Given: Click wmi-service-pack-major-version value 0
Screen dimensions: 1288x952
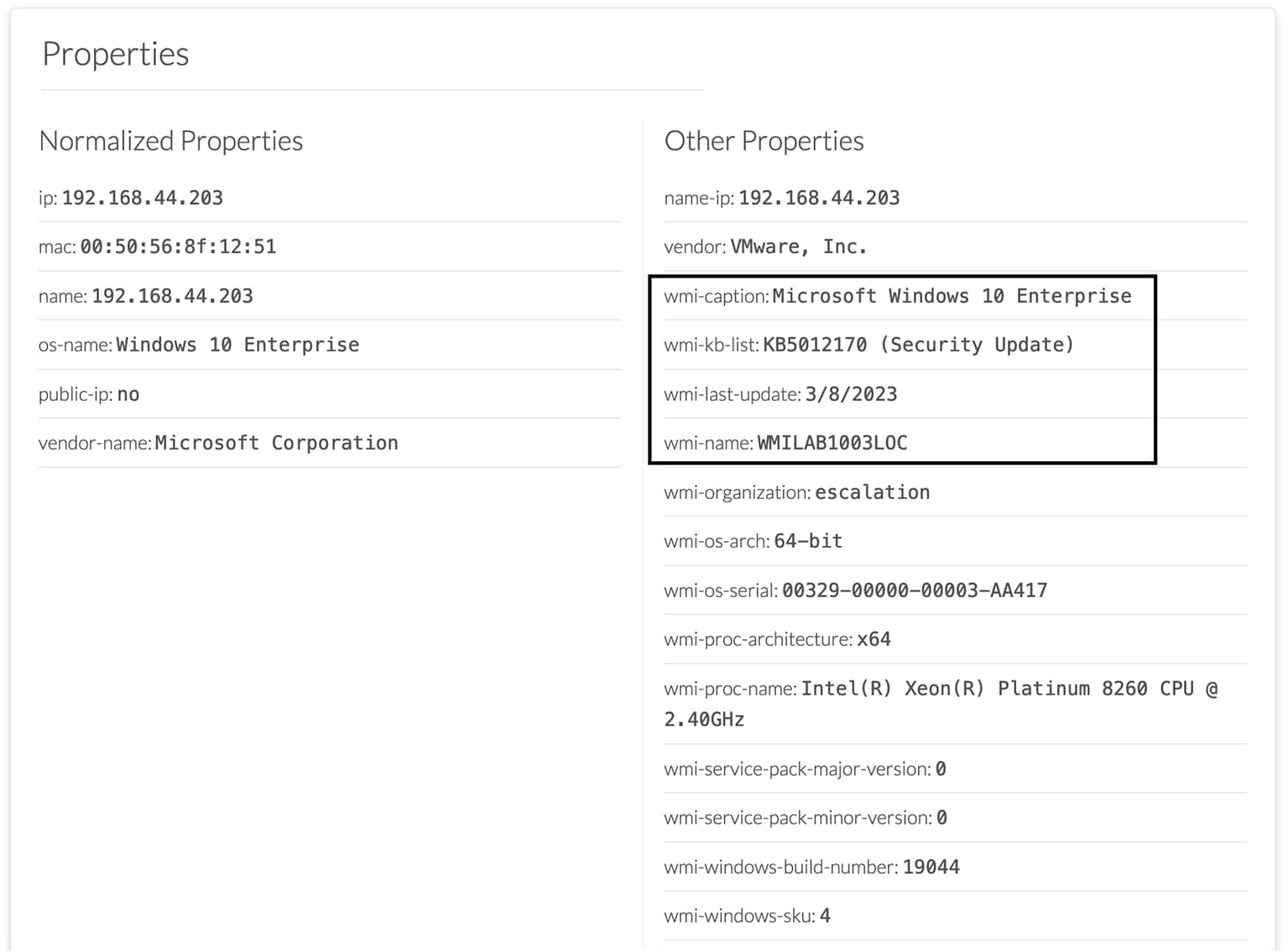Looking at the screenshot, I should (941, 769).
